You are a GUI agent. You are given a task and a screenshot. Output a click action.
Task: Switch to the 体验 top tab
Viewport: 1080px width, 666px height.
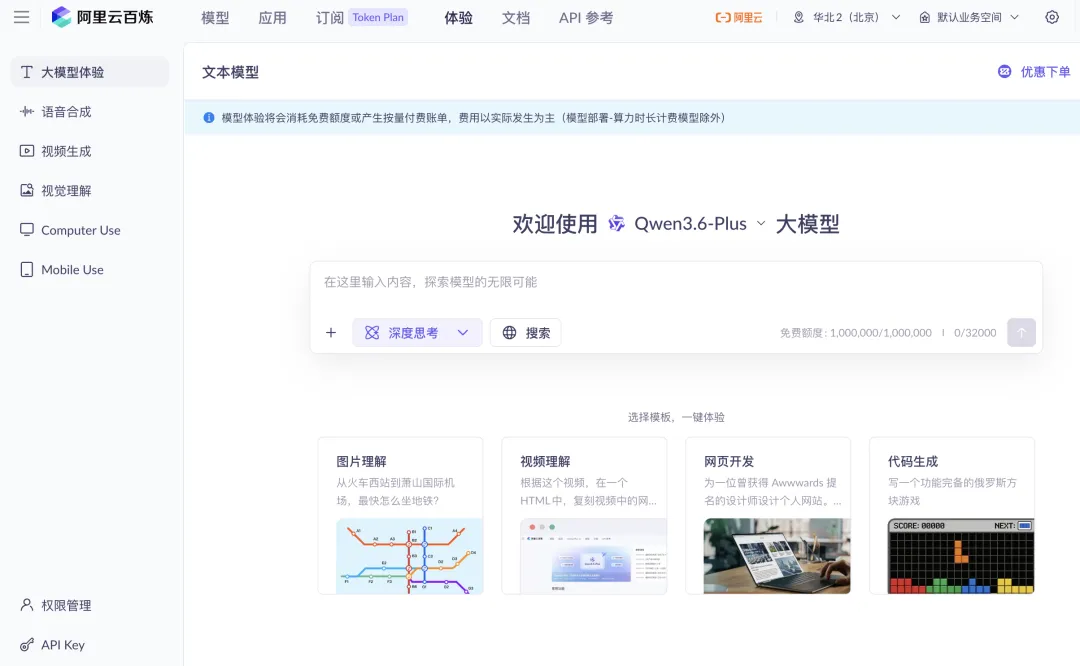pos(459,18)
